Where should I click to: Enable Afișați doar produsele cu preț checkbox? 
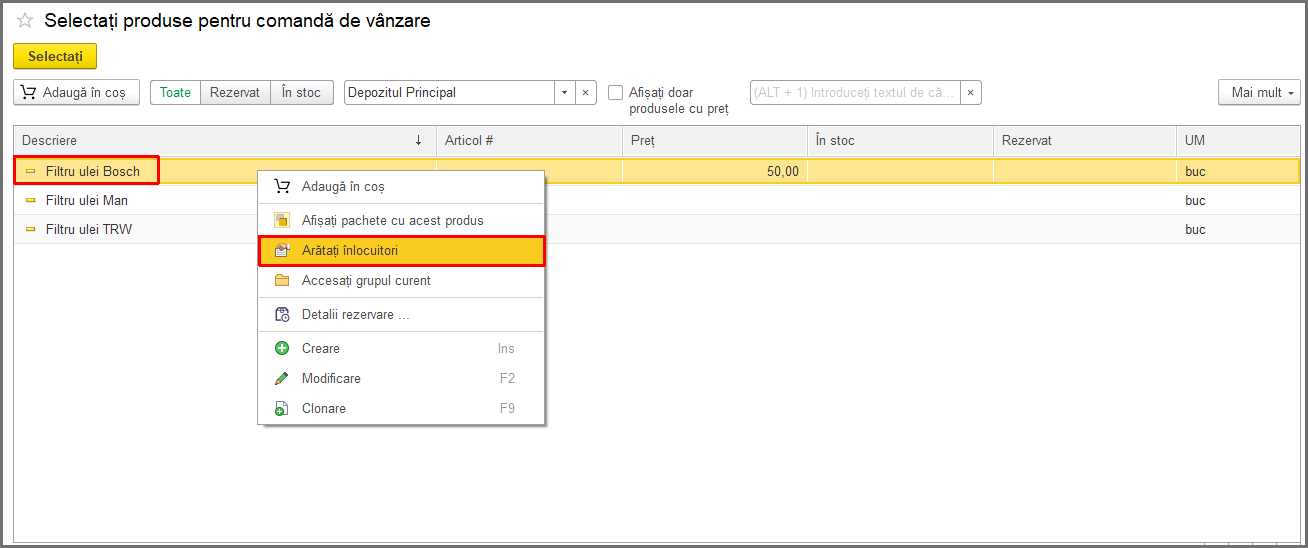tap(616, 92)
